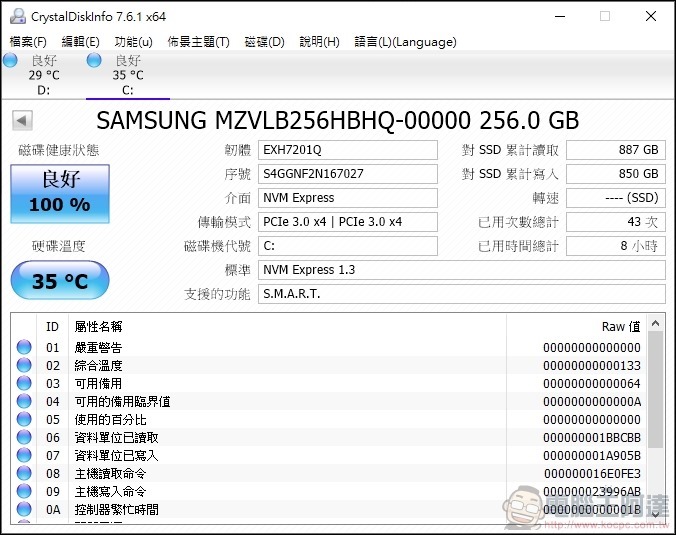
Task: Open the 說明(H) menu
Action: pos(319,42)
